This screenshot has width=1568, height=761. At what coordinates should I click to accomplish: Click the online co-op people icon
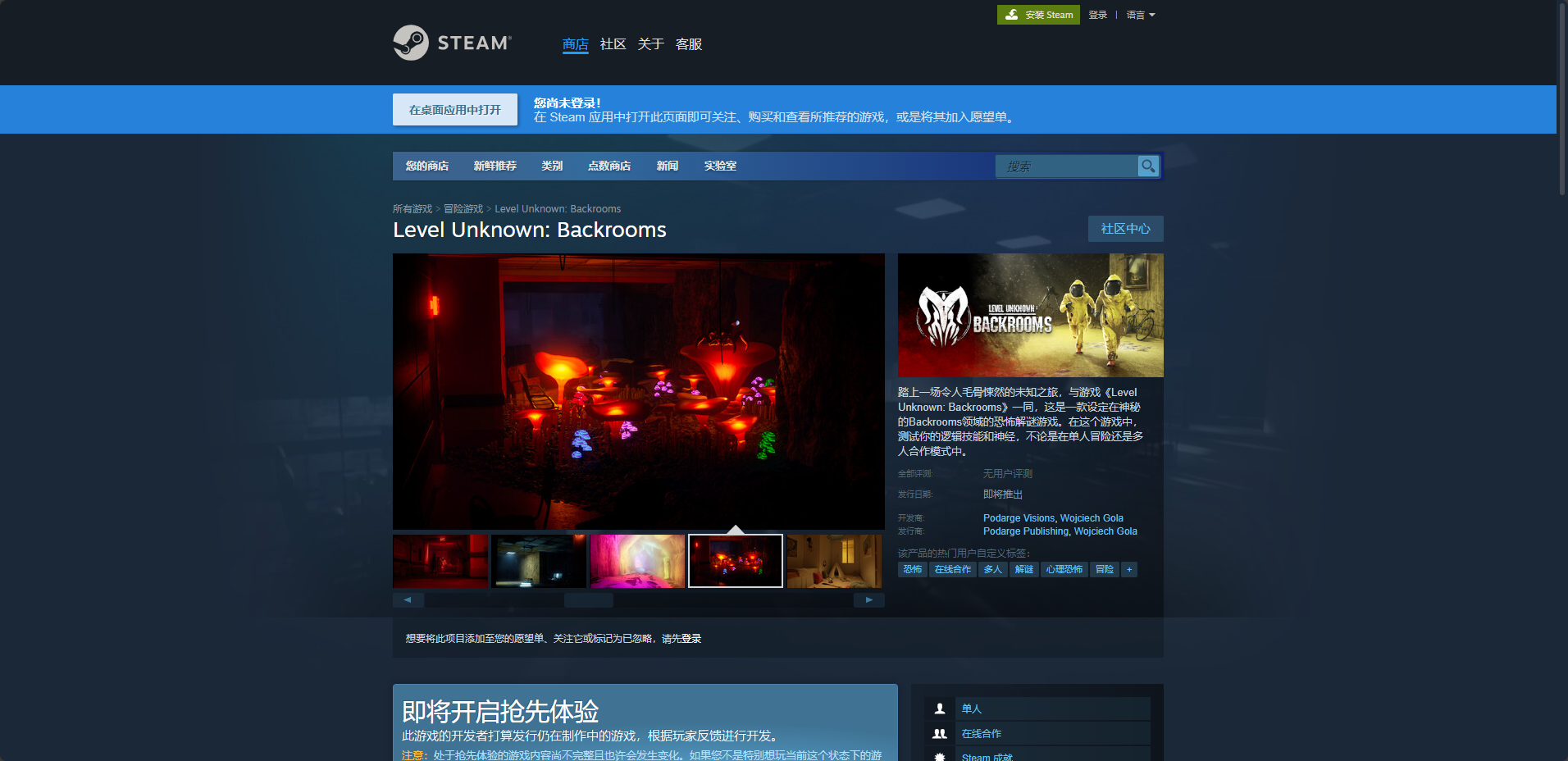coord(940,734)
